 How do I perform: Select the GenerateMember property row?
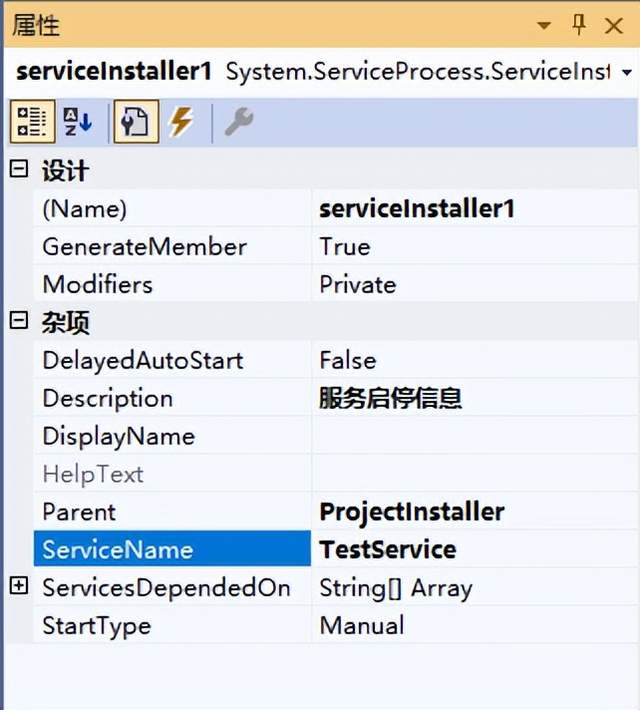[x=144, y=247]
